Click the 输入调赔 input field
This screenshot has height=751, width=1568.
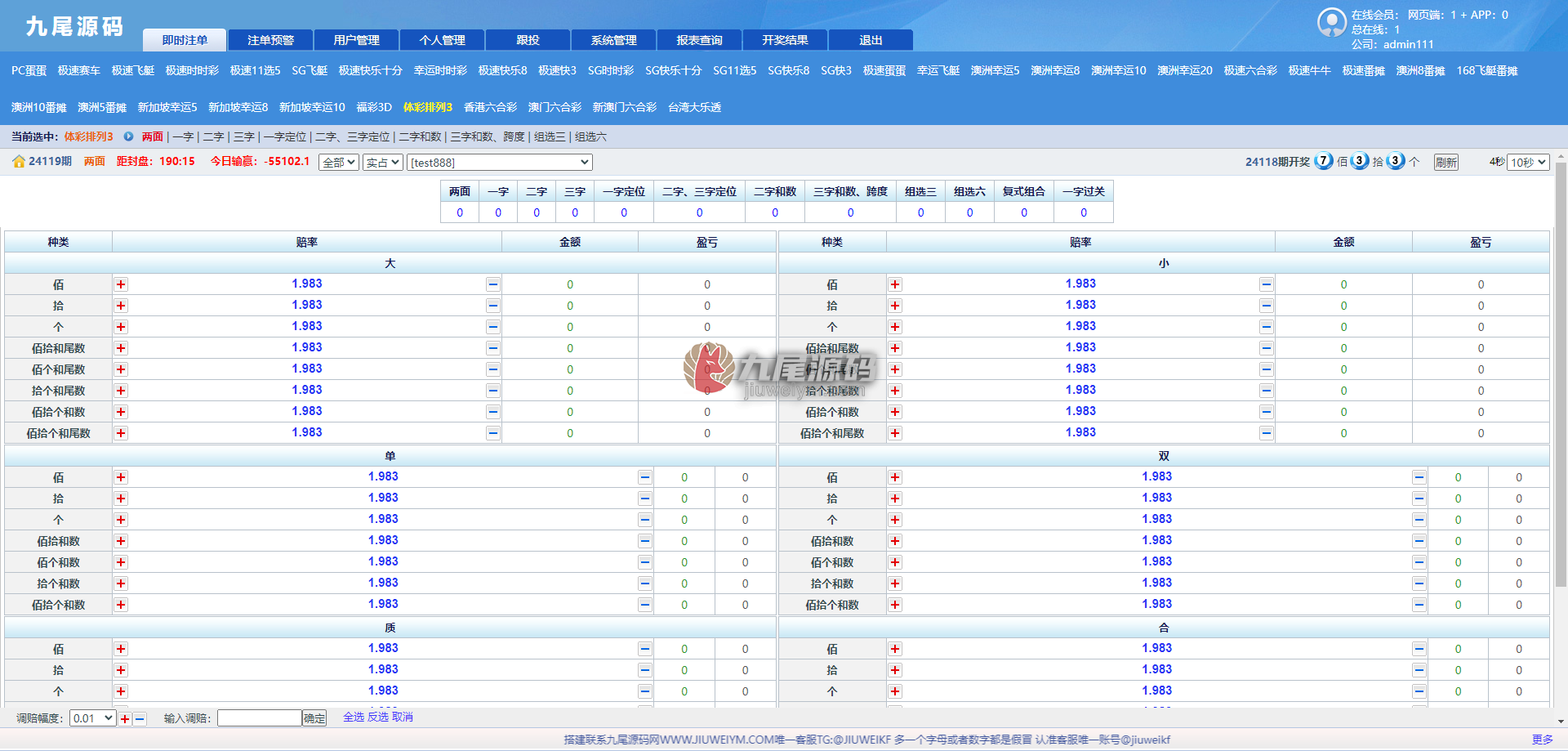pyautogui.click(x=260, y=718)
